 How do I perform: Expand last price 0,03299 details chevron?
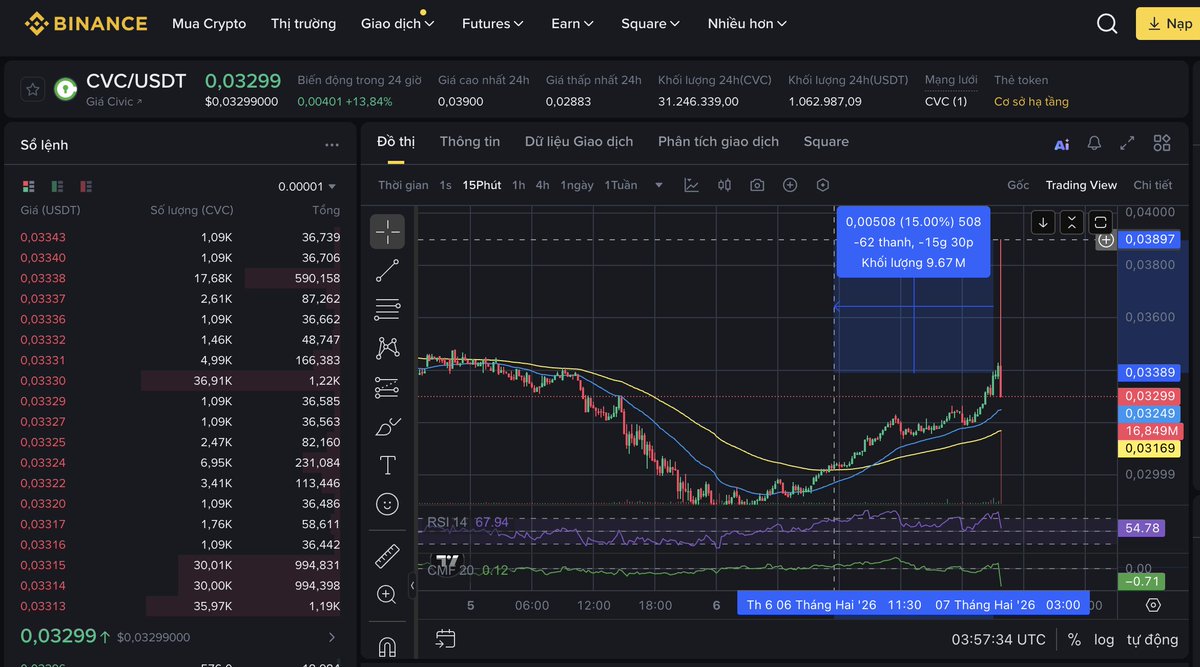pos(332,637)
